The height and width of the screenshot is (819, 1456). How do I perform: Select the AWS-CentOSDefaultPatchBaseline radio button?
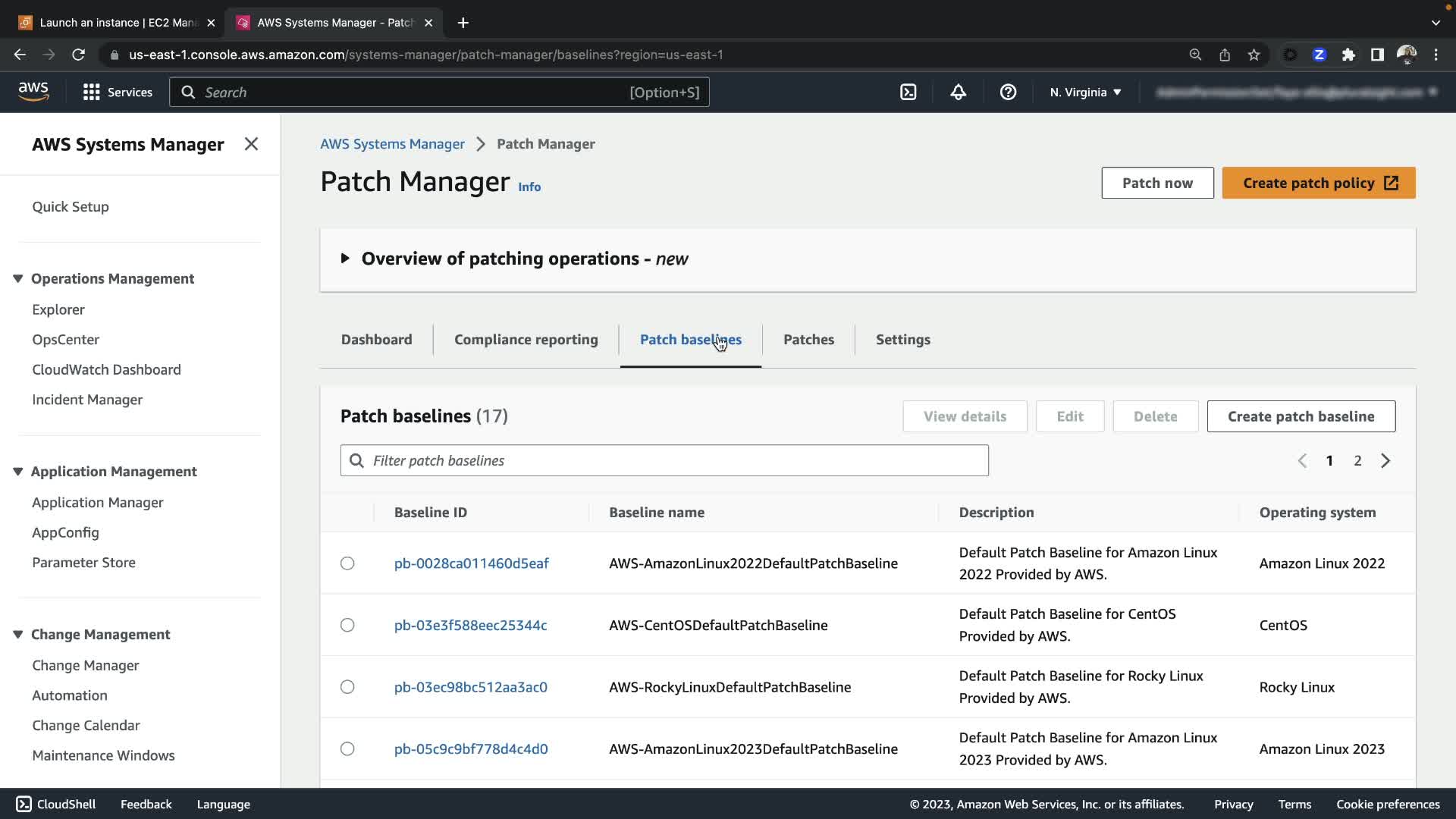pos(347,625)
